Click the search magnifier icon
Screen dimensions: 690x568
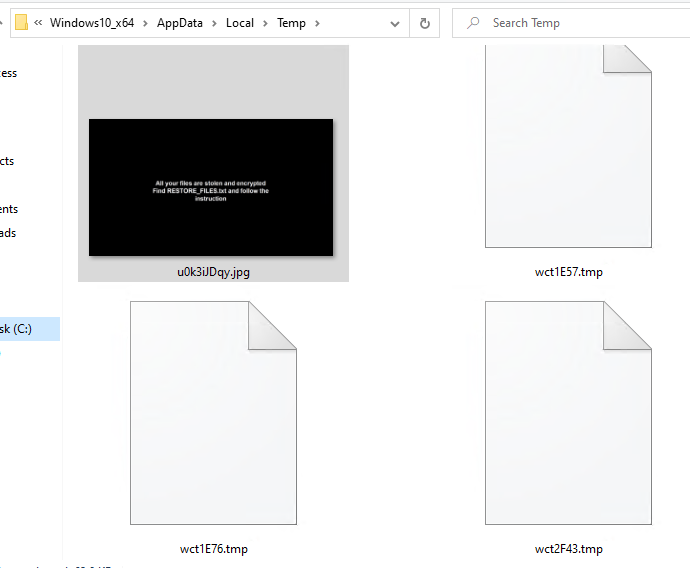(x=473, y=23)
